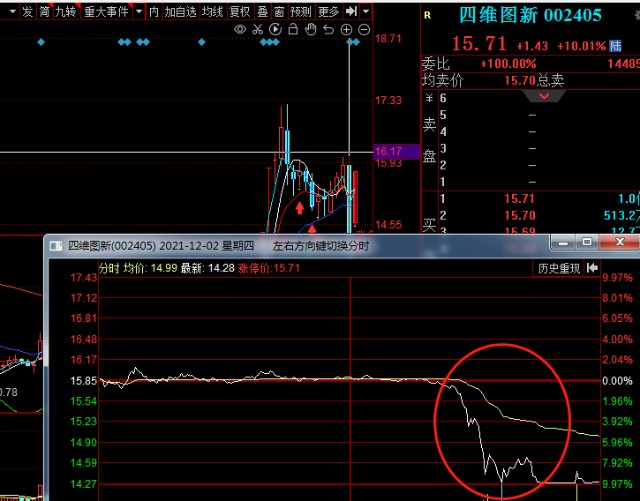Click the 均价: 14.99 label in popup
Viewport: 640px width, 501px height.
(151, 268)
